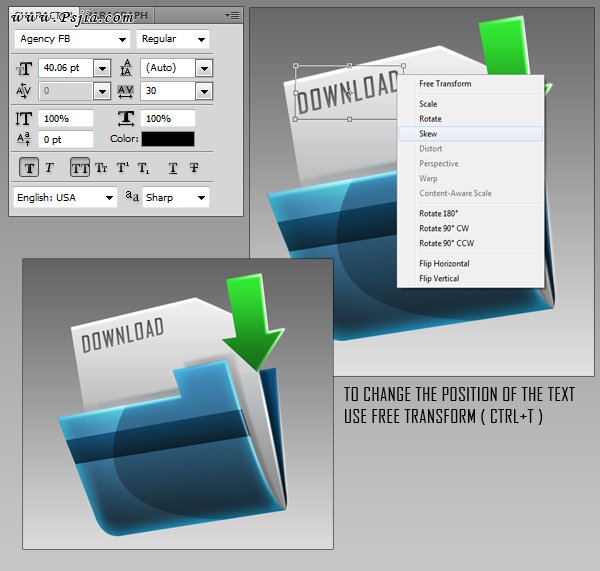Toggle the All Caps style button
The image size is (600, 571).
coord(79,168)
